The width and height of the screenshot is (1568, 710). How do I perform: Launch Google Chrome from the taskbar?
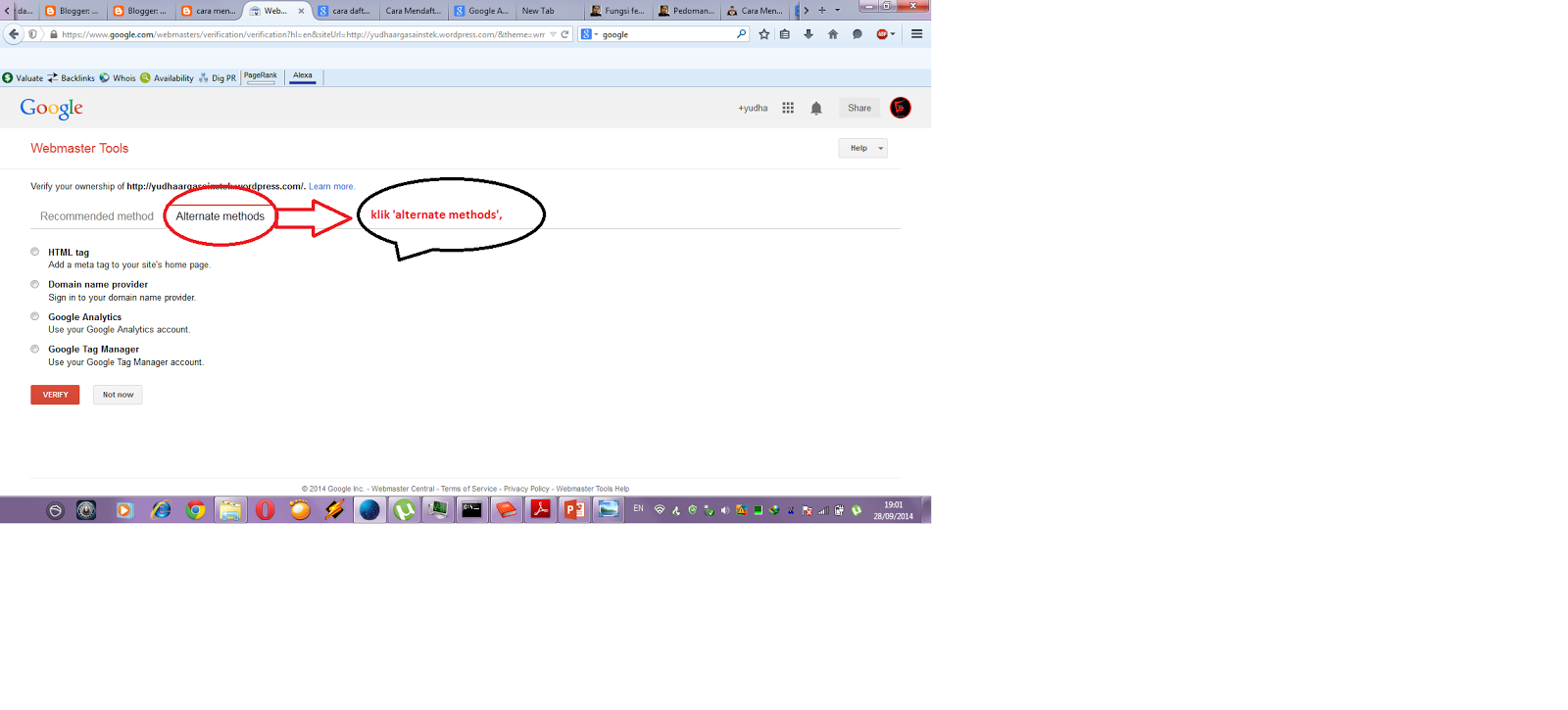click(196, 510)
